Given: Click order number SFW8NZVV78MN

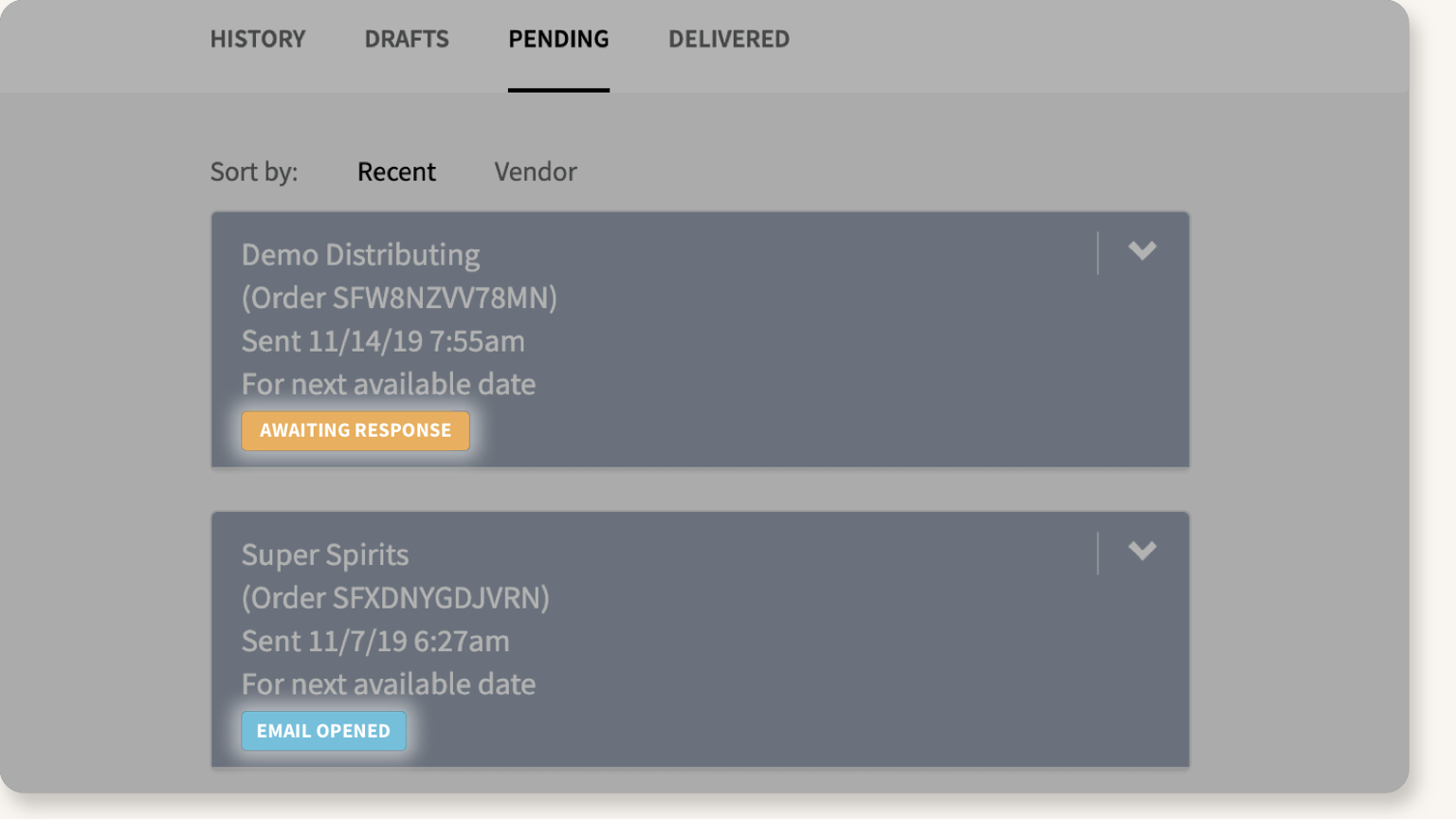Looking at the screenshot, I should (400, 298).
